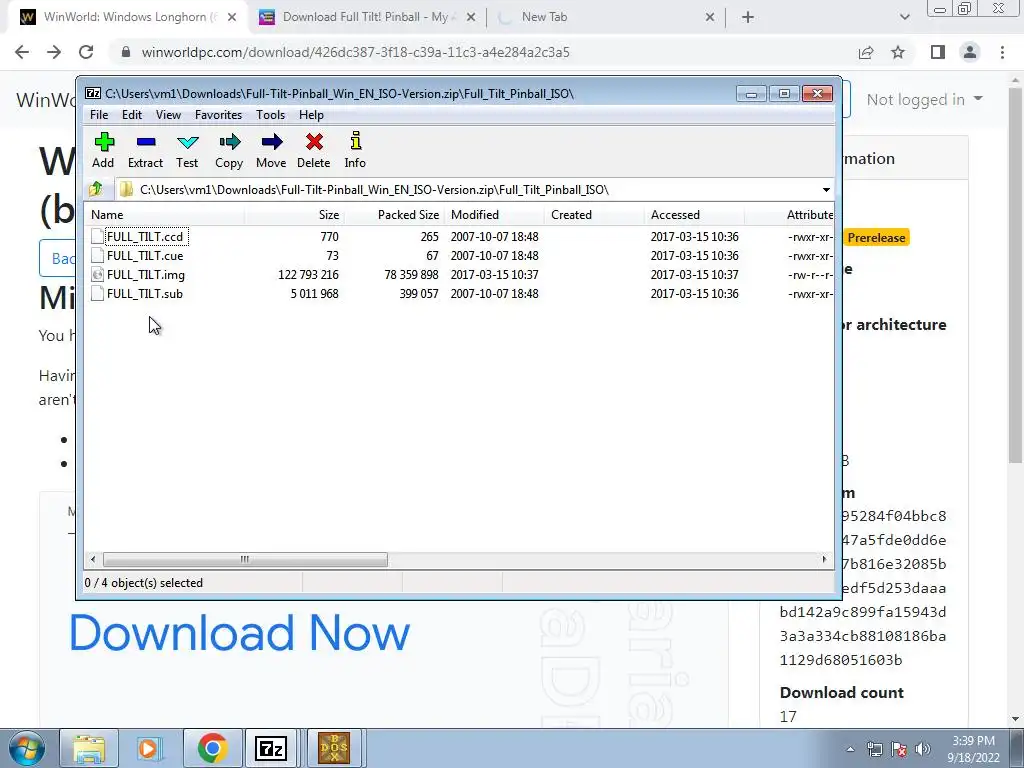Click the Chrome address bar URL
The height and width of the screenshot is (768, 1024).
point(355,52)
